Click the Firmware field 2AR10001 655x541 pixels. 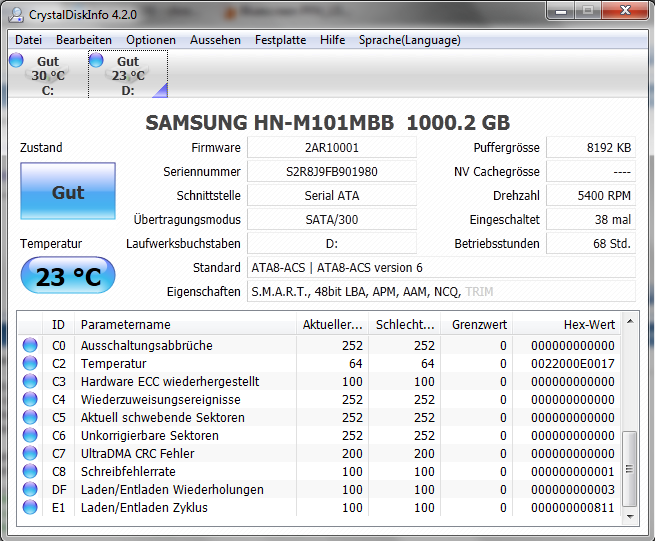click(x=332, y=147)
